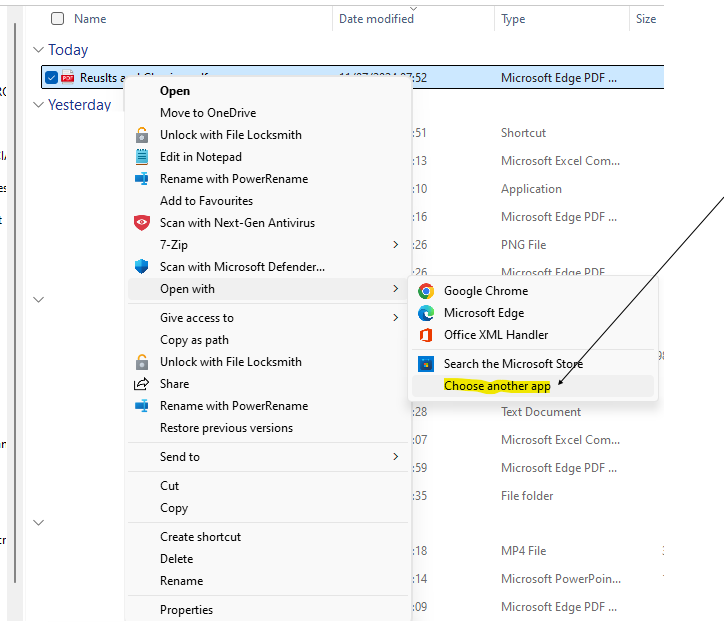Click the File folder type cell
The image size is (724, 623).
pos(527,496)
